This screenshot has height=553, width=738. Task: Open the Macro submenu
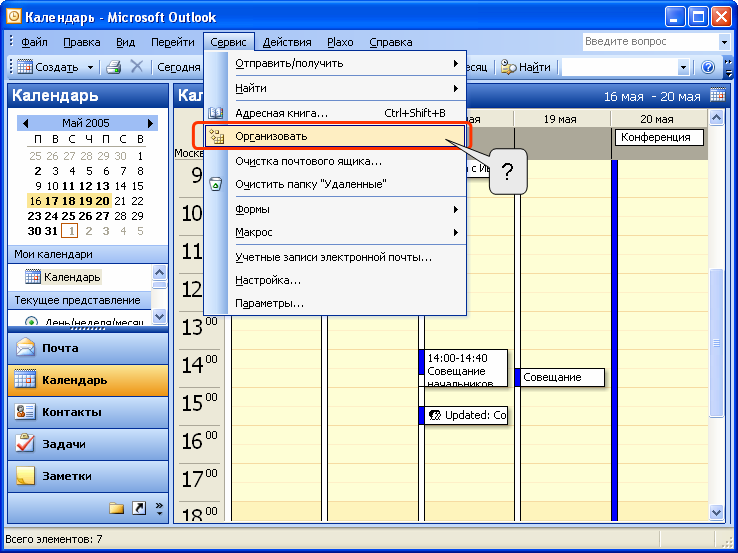click(x=336, y=232)
